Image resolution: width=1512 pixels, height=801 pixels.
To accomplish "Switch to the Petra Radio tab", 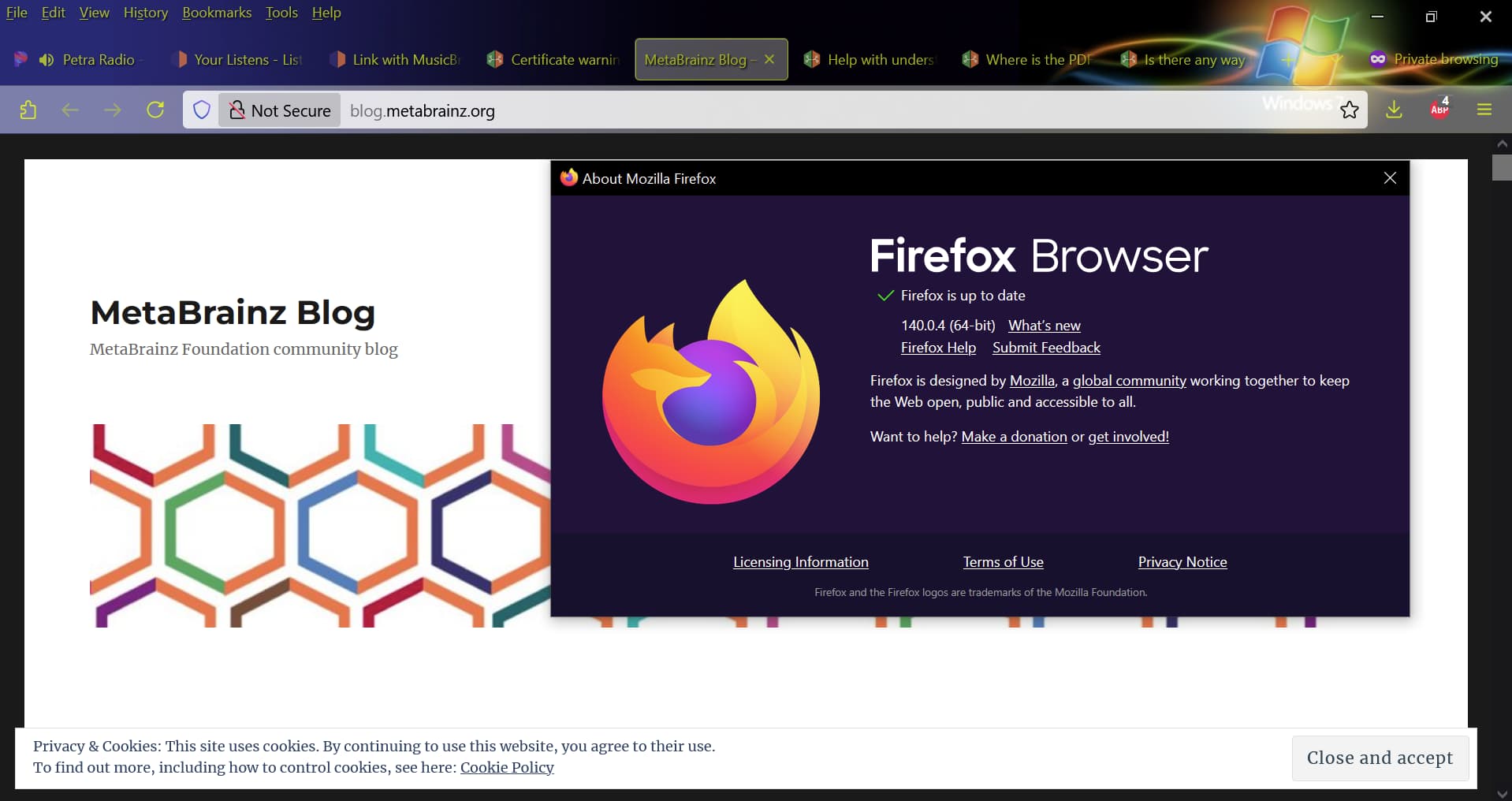I will [x=99, y=59].
